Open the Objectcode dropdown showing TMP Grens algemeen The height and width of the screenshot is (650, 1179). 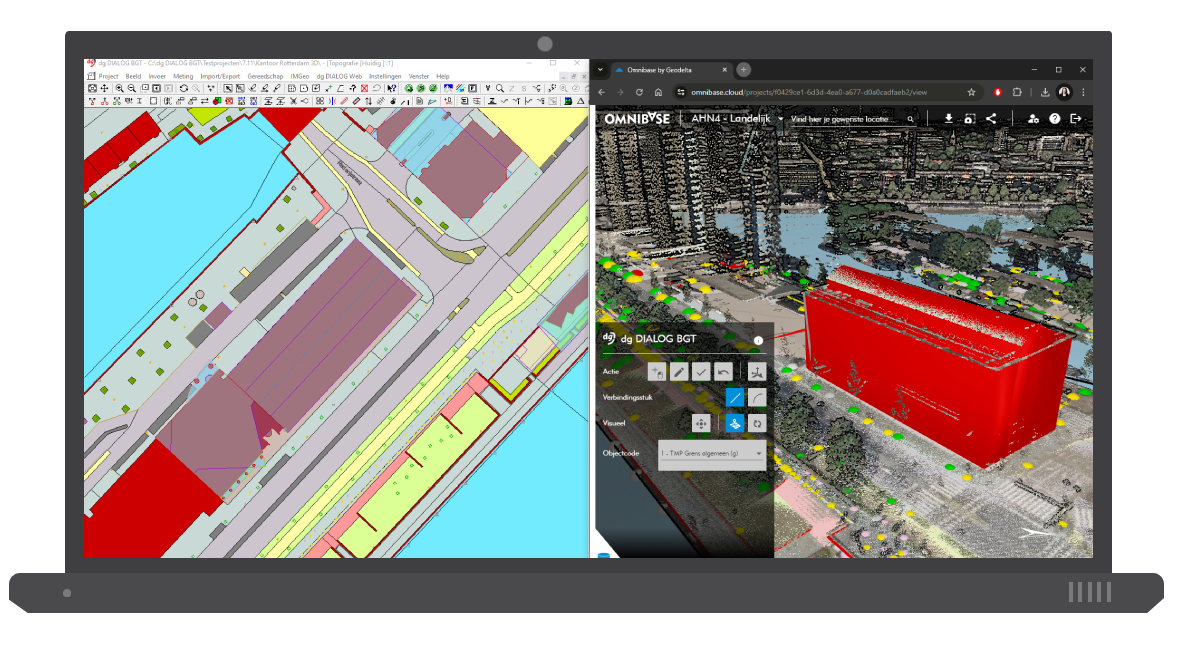[710, 453]
